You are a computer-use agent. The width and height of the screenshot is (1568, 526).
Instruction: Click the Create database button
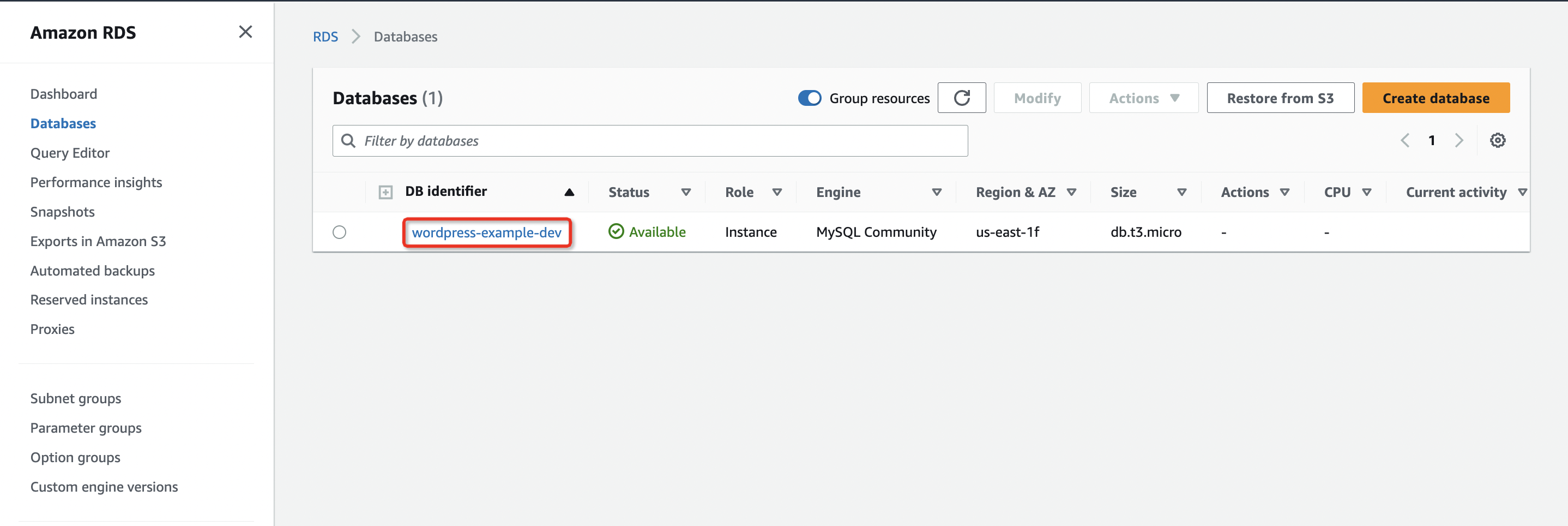1436,98
